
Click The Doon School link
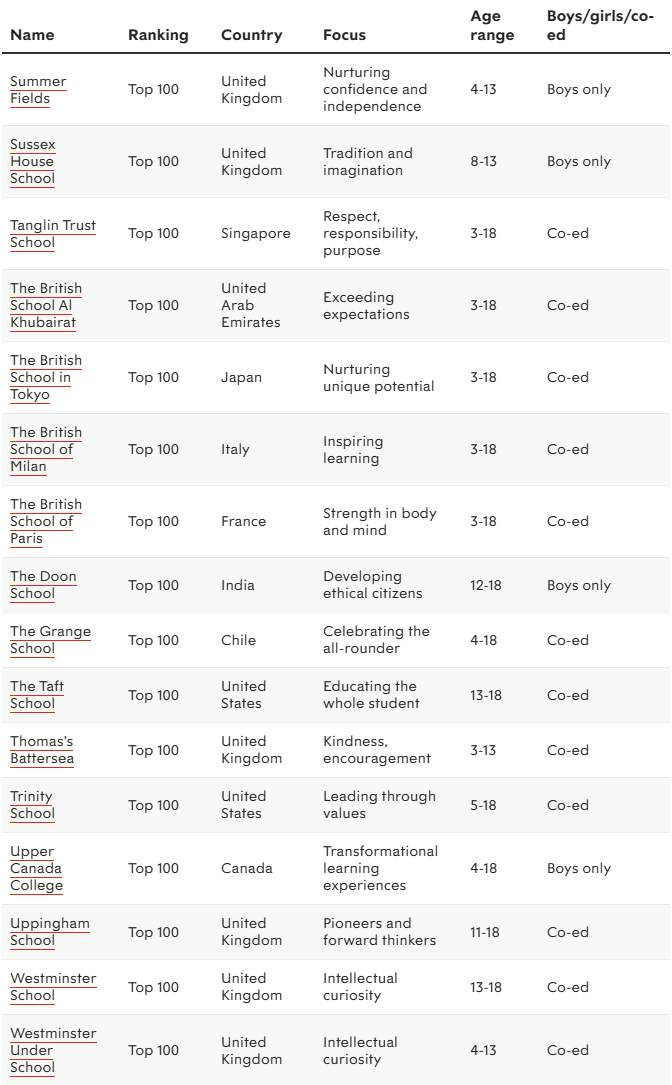click(43, 585)
